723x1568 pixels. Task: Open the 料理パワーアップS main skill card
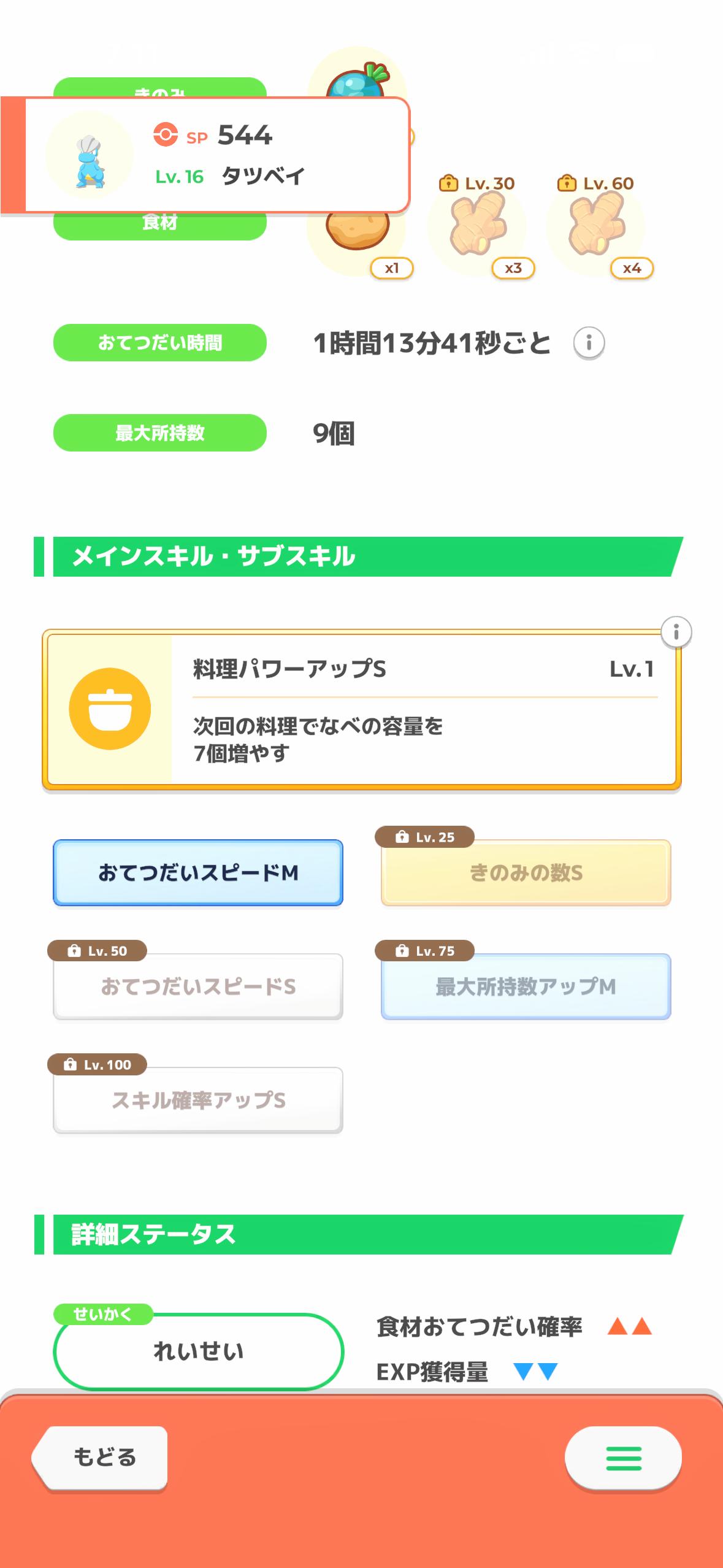[423, 710]
